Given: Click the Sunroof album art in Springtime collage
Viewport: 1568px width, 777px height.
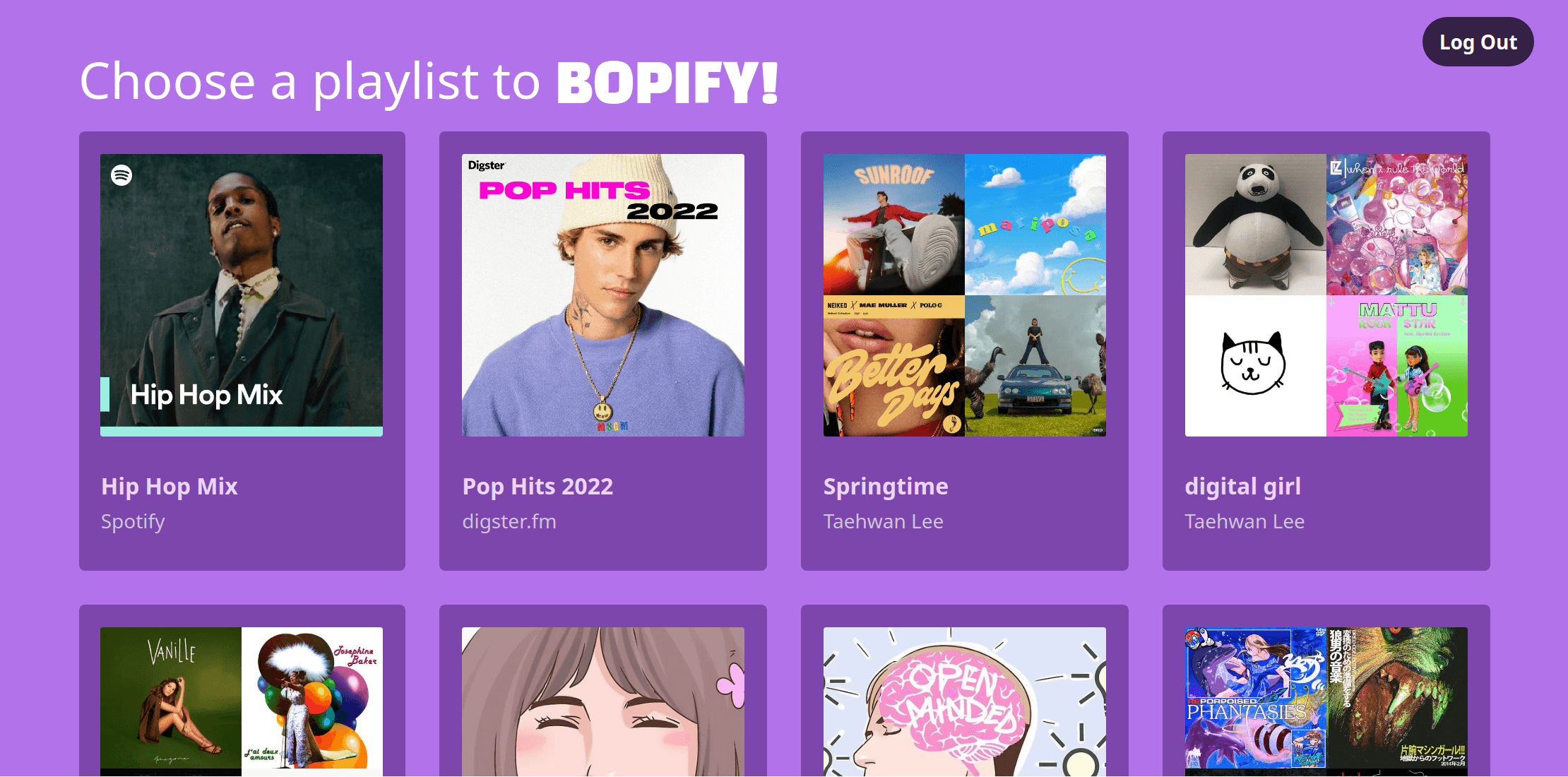Looking at the screenshot, I should coord(893,225).
